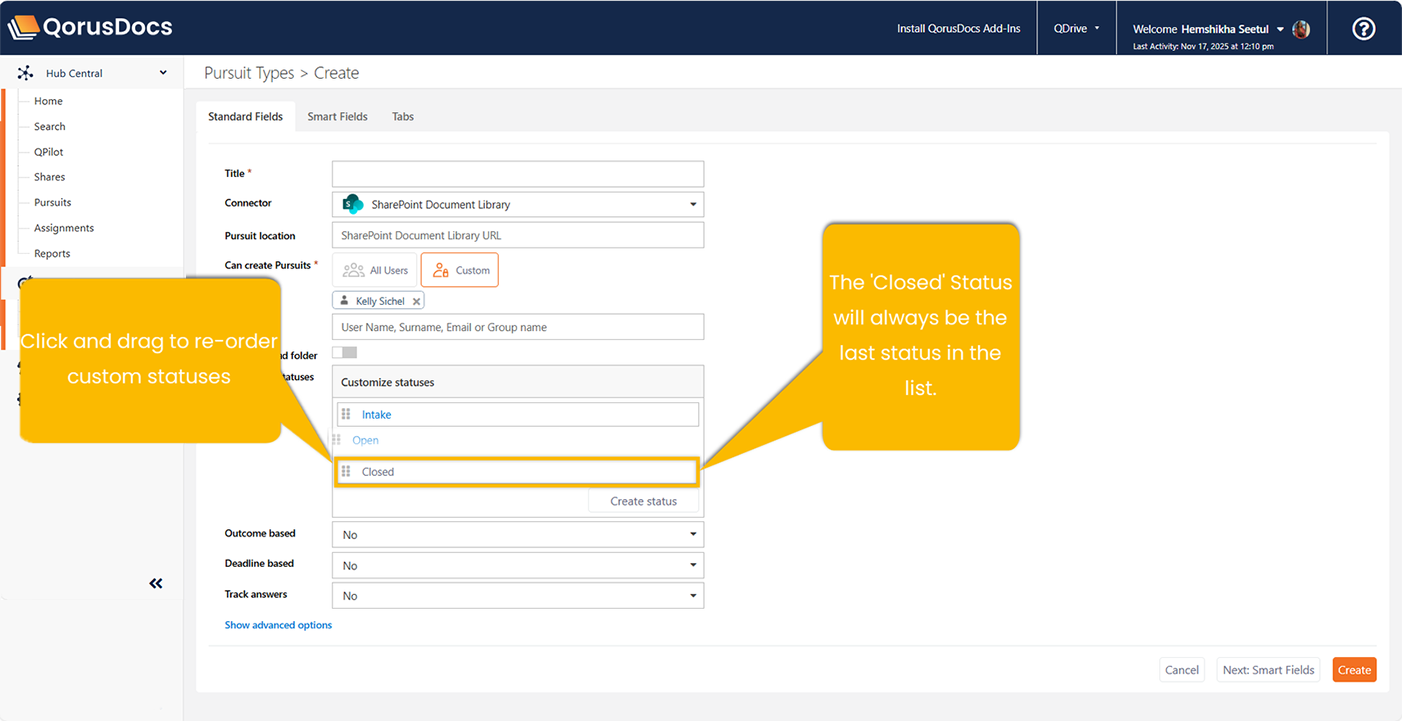The height and width of the screenshot is (721, 1402).
Task: Click drag handle beside Closed status
Action: point(346,472)
